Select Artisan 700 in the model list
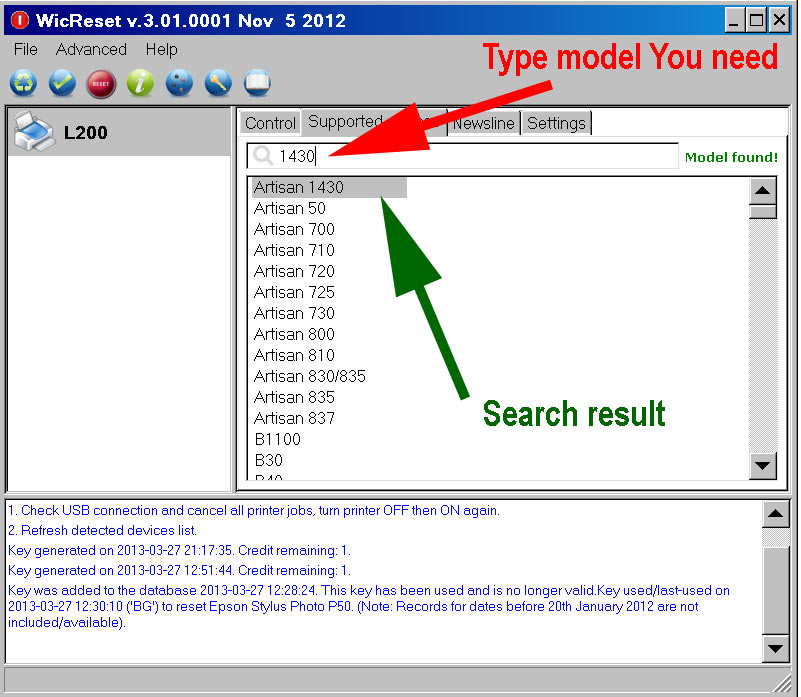This screenshot has width=801, height=697. [x=294, y=229]
